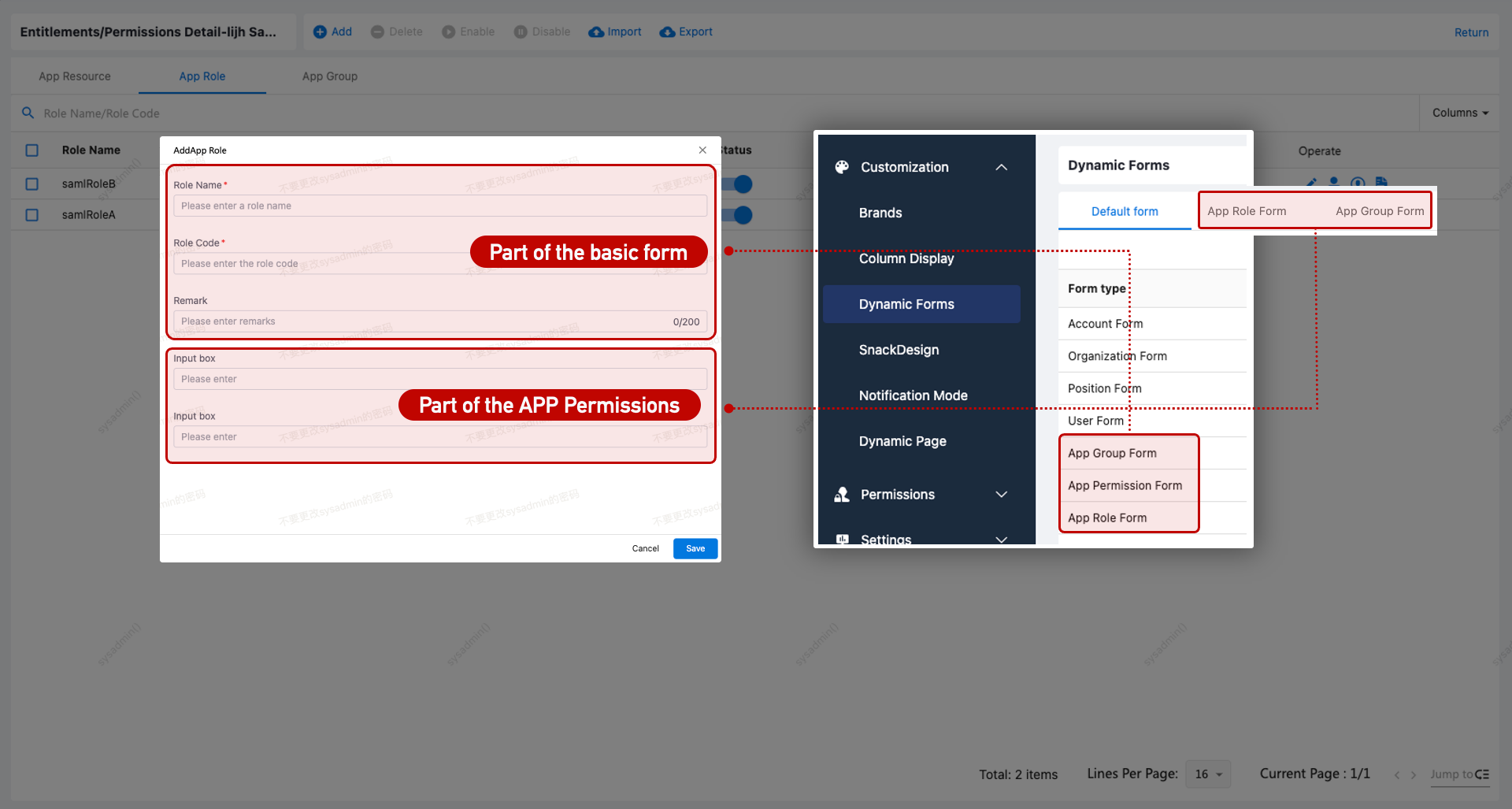The height and width of the screenshot is (809, 1512).
Task: Check the samlRoleB row checkbox
Action: click(x=32, y=184)
